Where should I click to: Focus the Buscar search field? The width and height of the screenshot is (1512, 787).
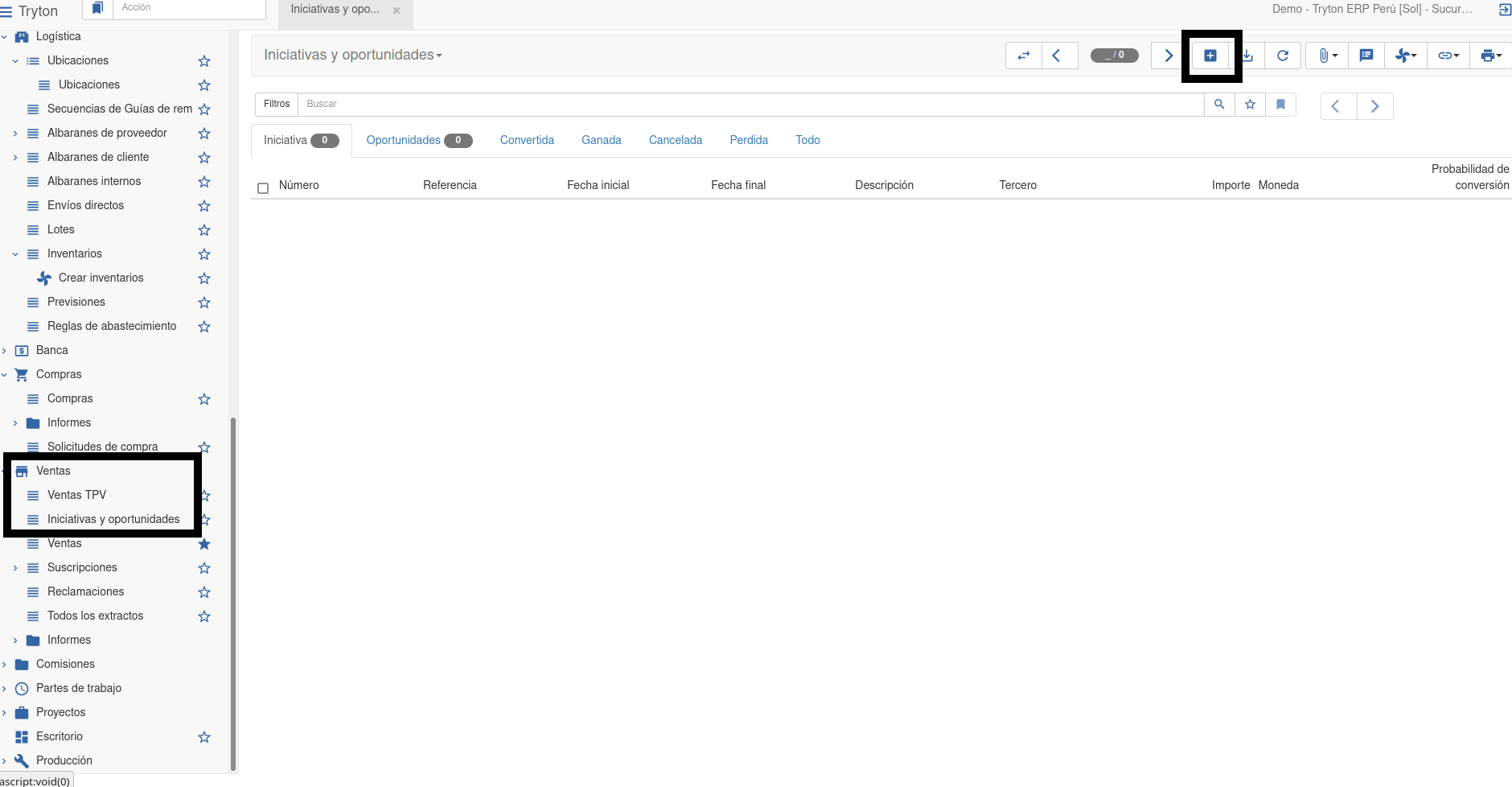pos(750,105)
